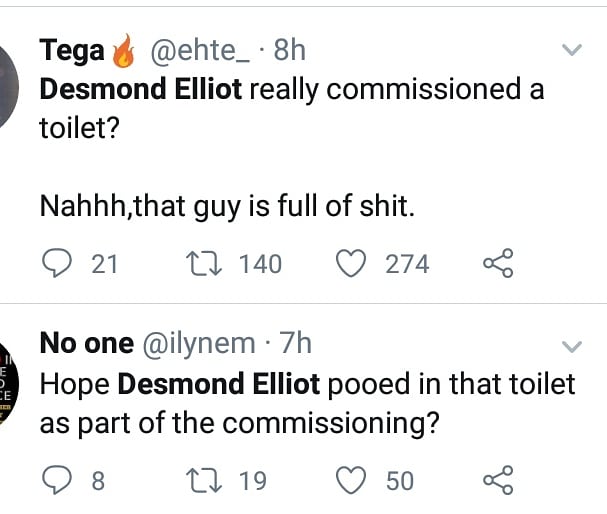Image resolution: width=607 pixels, height=514 pixels.
Task: Click the 8h timestamp on Tega's tweet
Action: [x=290, y=48]
